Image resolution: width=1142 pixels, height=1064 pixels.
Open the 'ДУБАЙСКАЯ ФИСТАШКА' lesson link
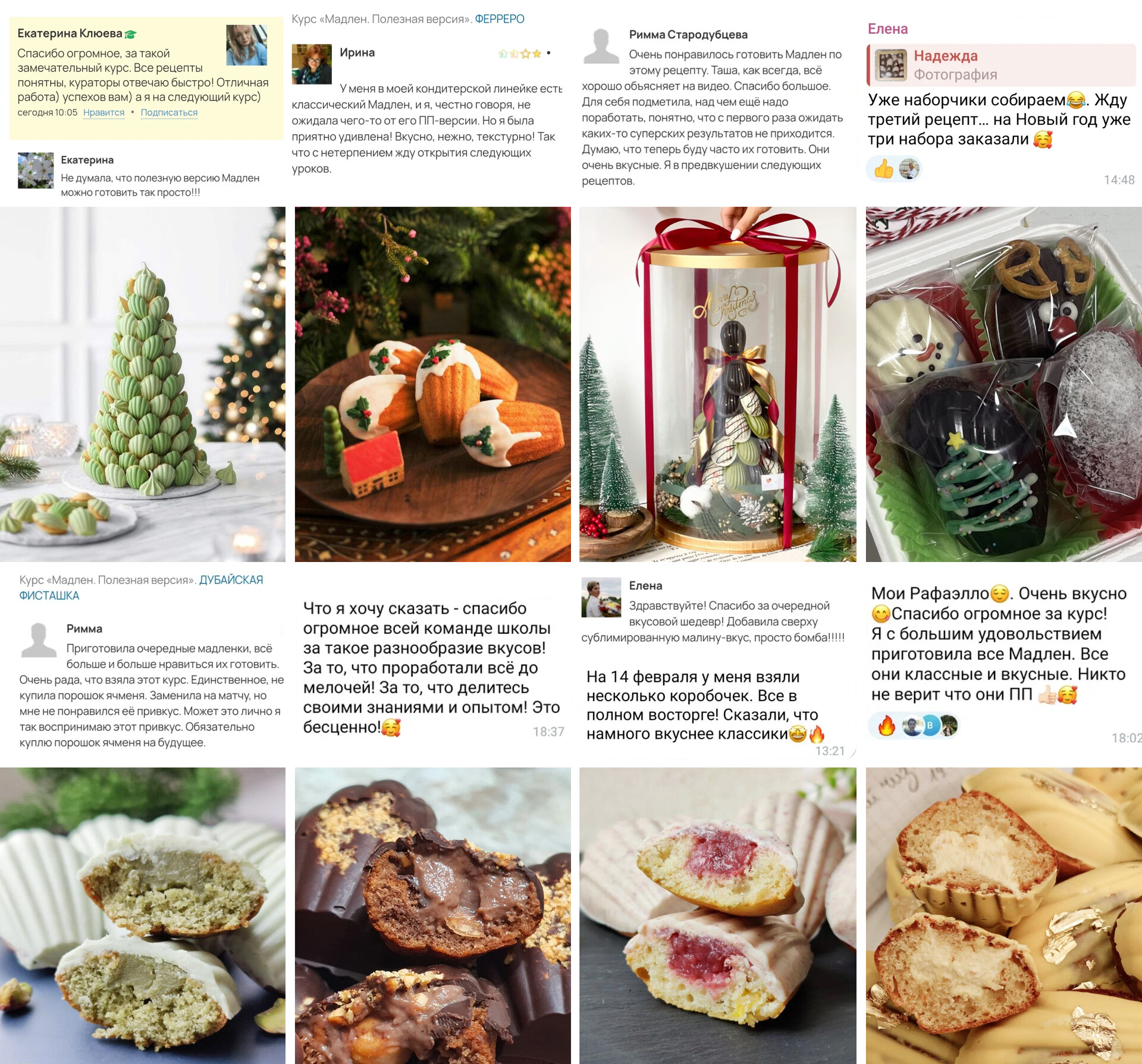coord(141,588)
